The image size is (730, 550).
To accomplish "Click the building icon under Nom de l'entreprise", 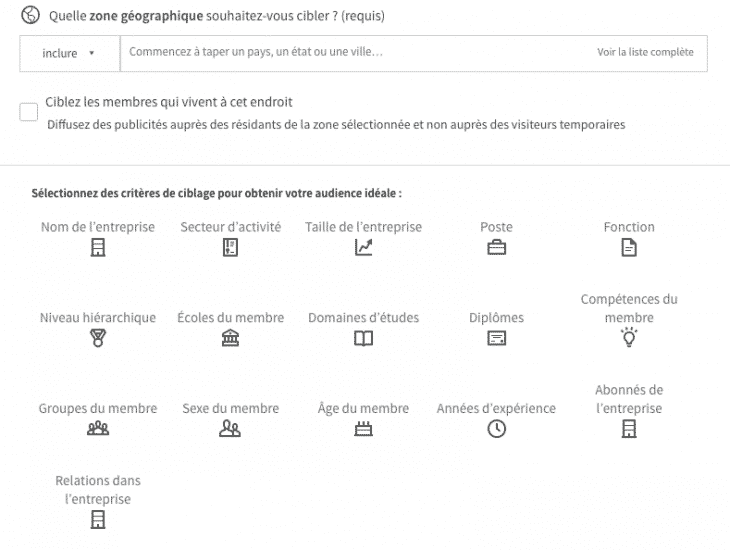I will coord(98,248).
